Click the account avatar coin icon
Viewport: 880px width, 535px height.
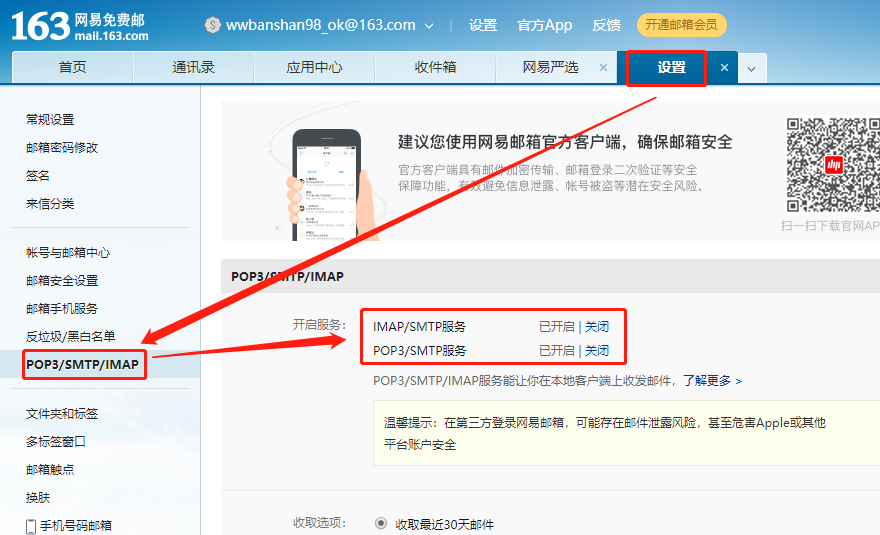click(213, 25)
